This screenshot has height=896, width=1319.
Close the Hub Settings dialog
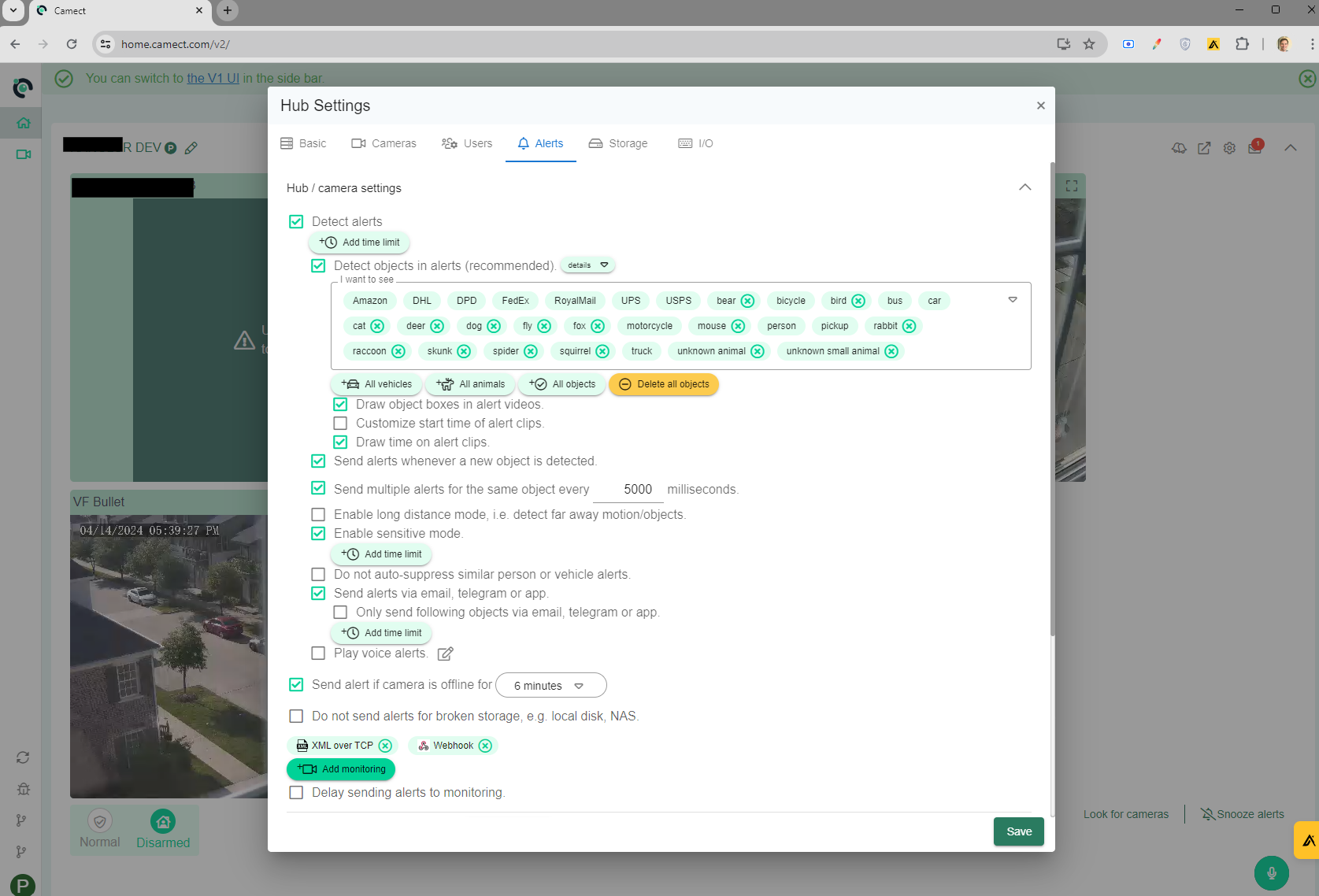pos(1041,106)
